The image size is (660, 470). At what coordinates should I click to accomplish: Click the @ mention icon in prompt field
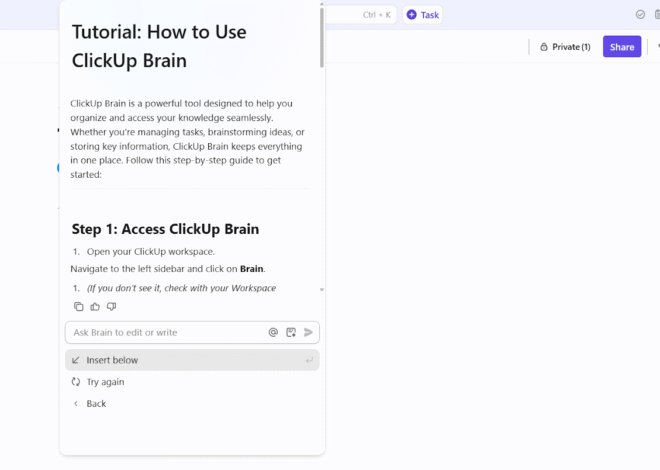[x=273, y=332]
